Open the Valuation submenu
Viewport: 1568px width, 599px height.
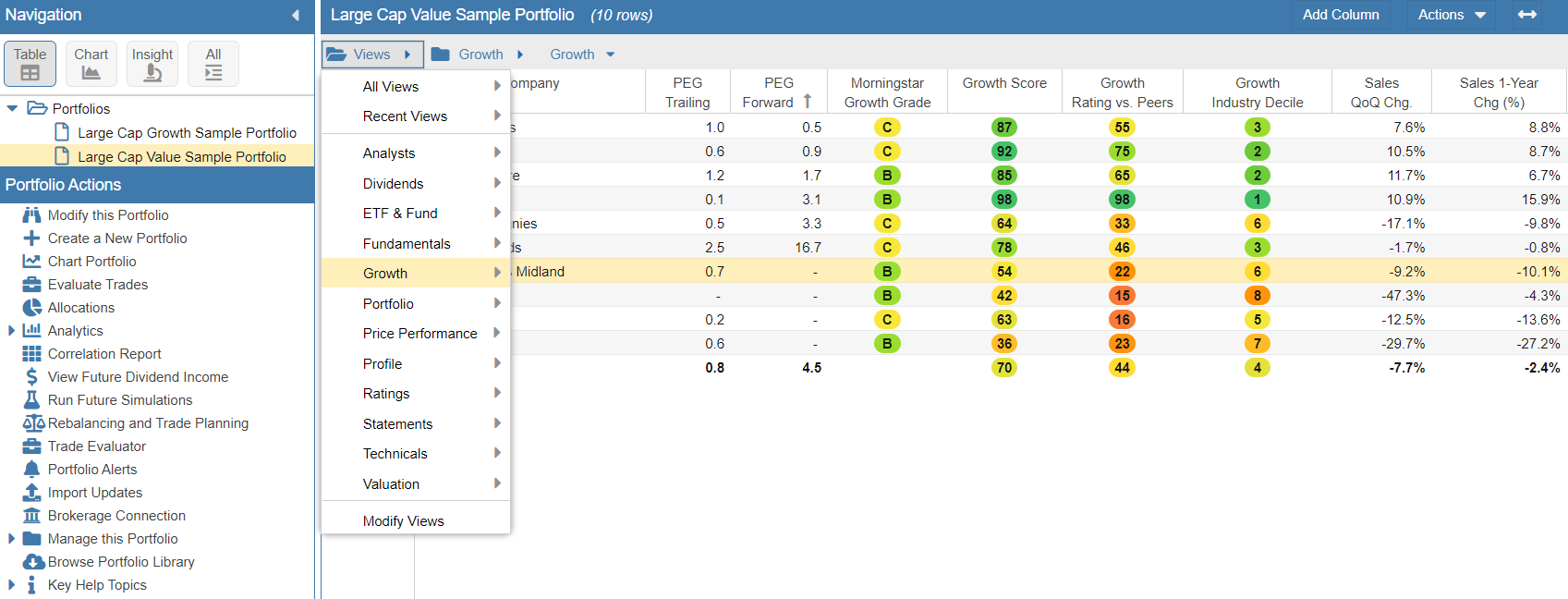click(416, 484)
